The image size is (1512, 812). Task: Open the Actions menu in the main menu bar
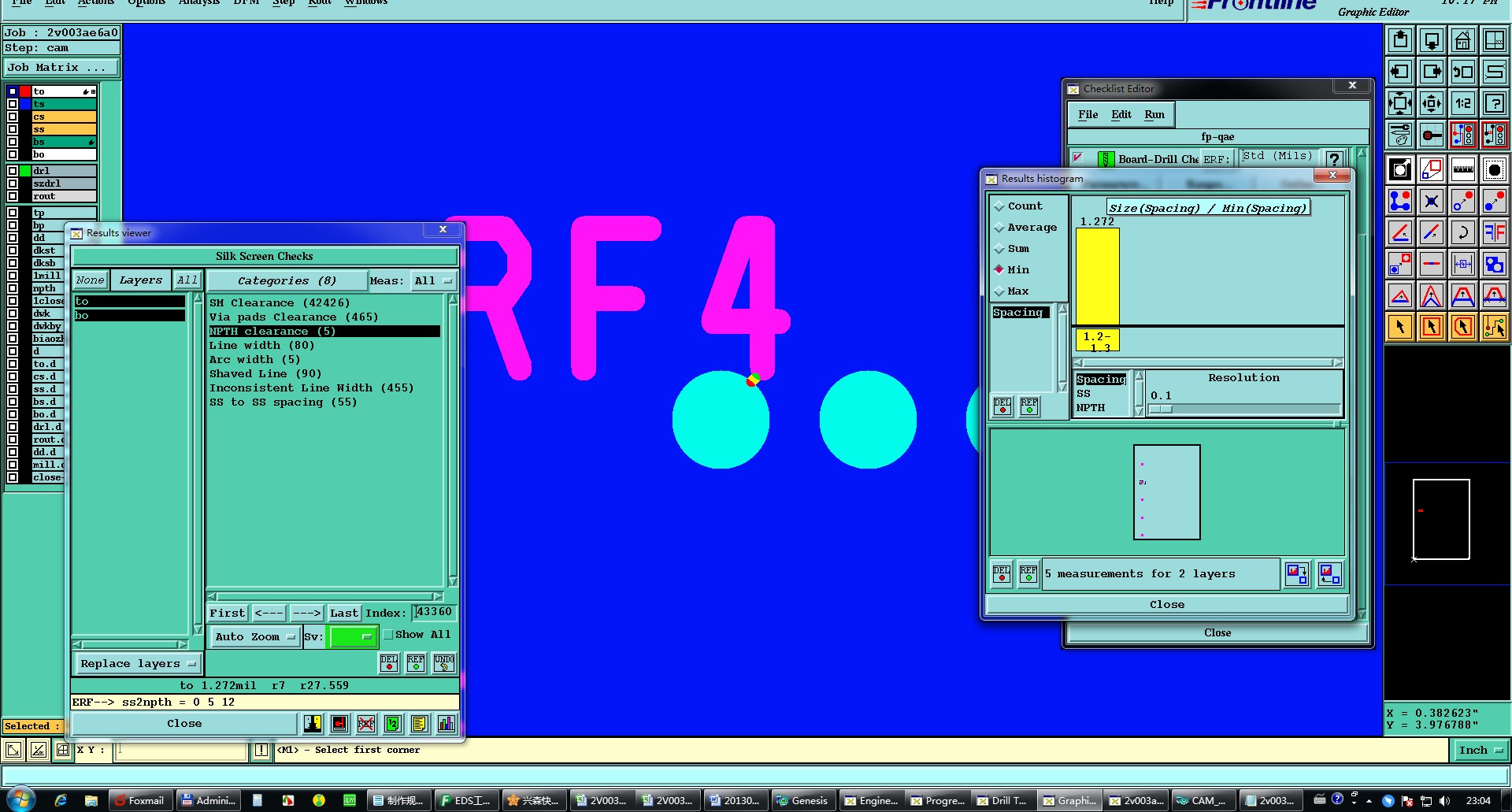[95, 3]
